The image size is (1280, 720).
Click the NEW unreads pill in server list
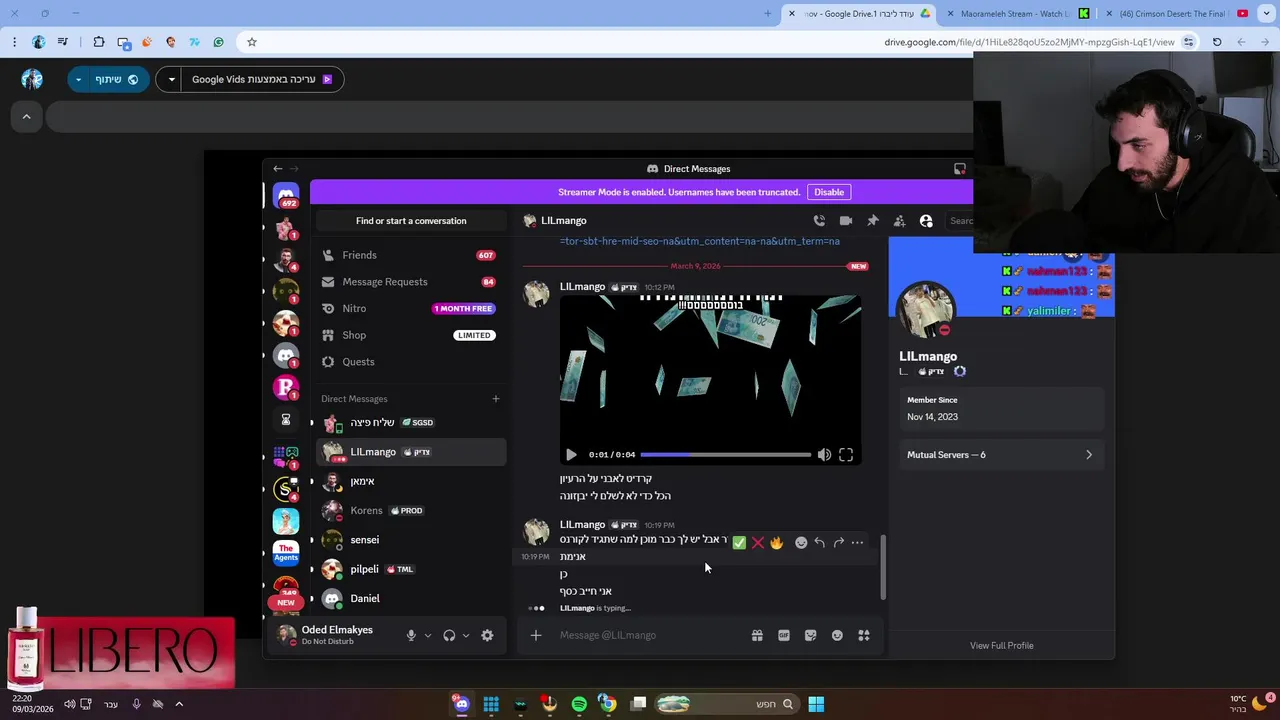pyautogui.click(x=286, y=603)
